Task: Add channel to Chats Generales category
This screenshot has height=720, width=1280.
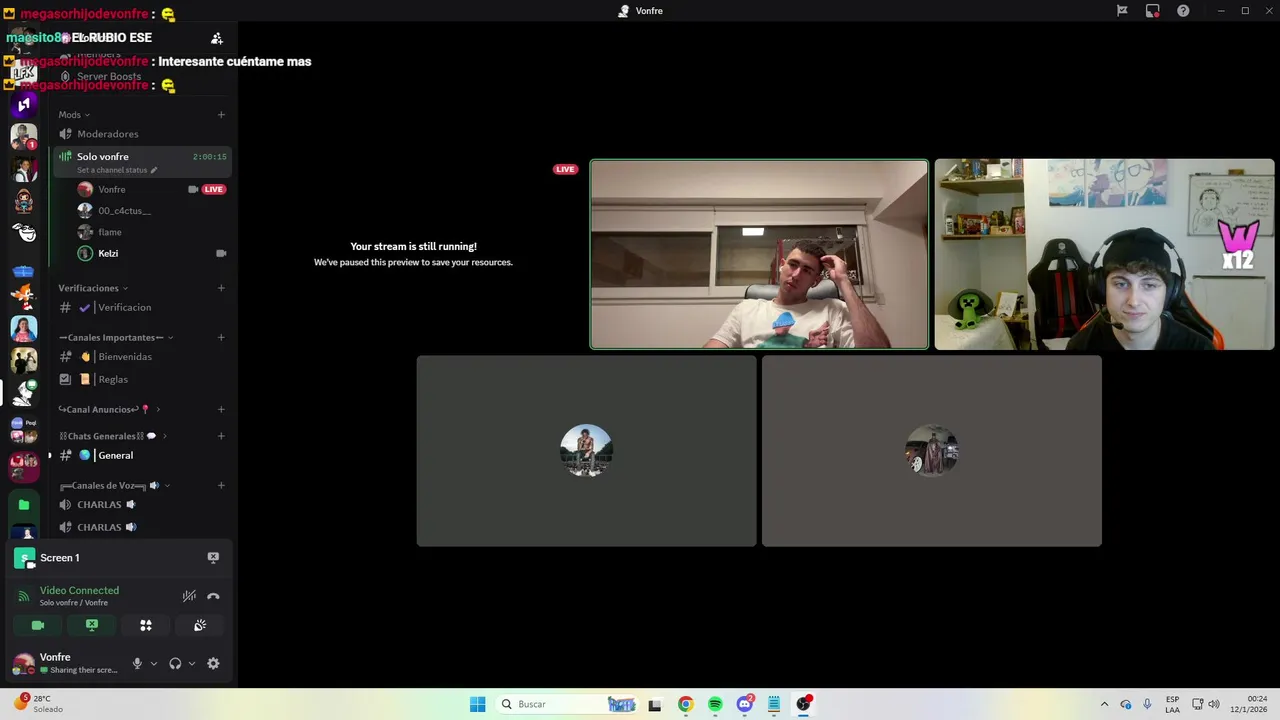Action: tap(221, 436)
